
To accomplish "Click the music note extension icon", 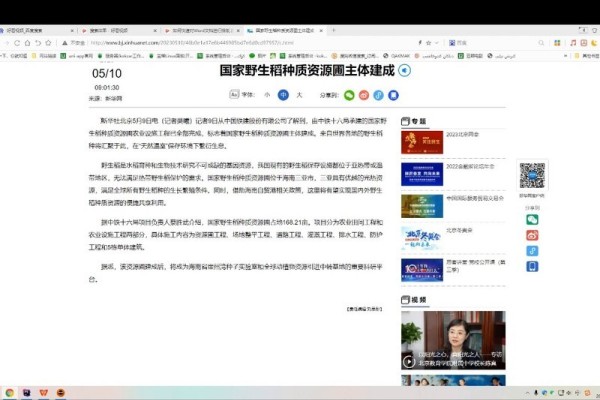I will pyautogui.click(x=573, y=43).
